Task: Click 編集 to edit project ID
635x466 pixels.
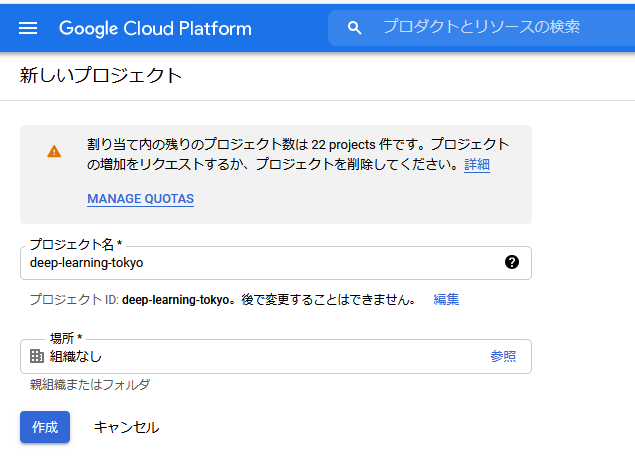Action: [446, 300]
